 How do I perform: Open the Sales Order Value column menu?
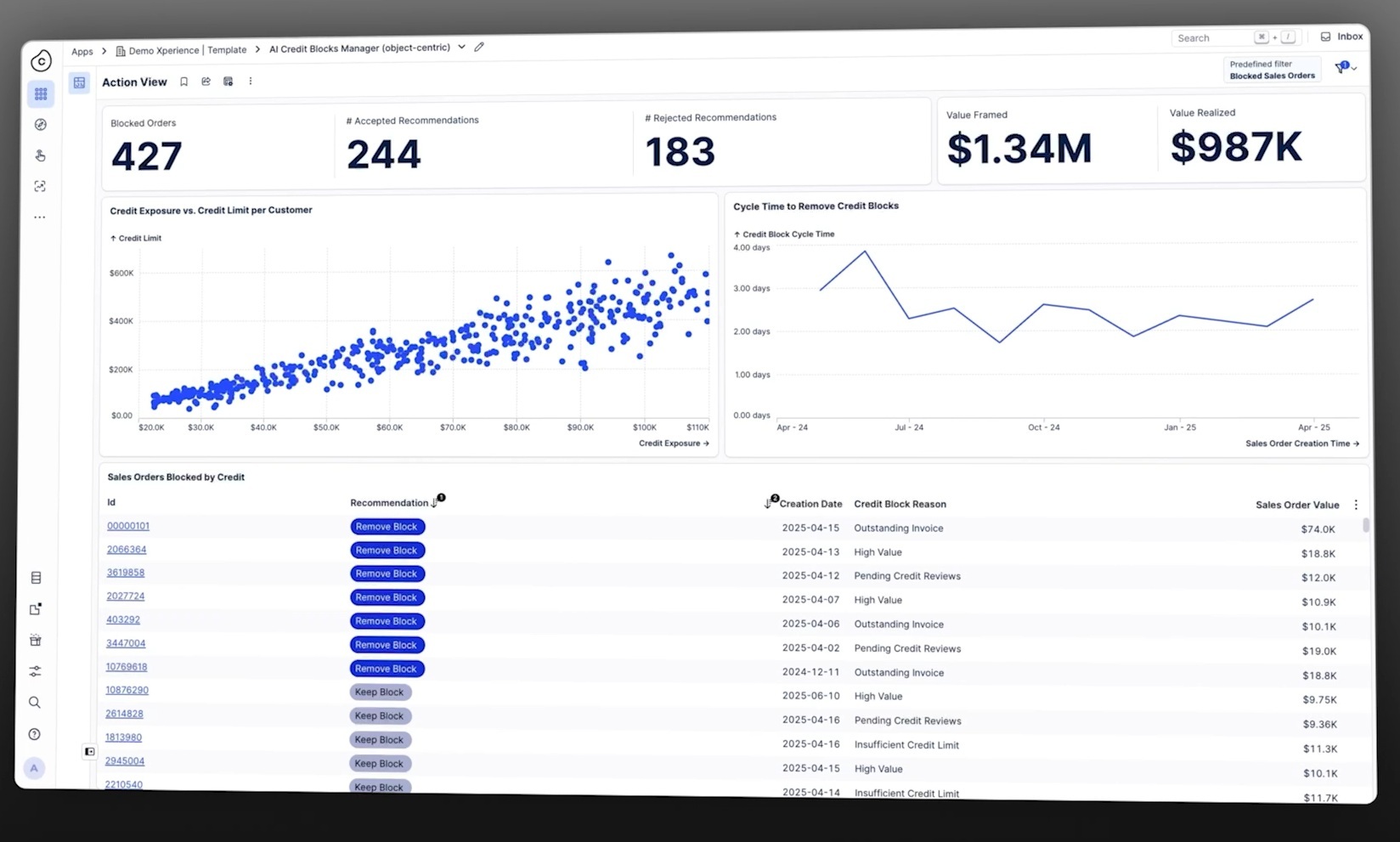tap(1356, 504)
